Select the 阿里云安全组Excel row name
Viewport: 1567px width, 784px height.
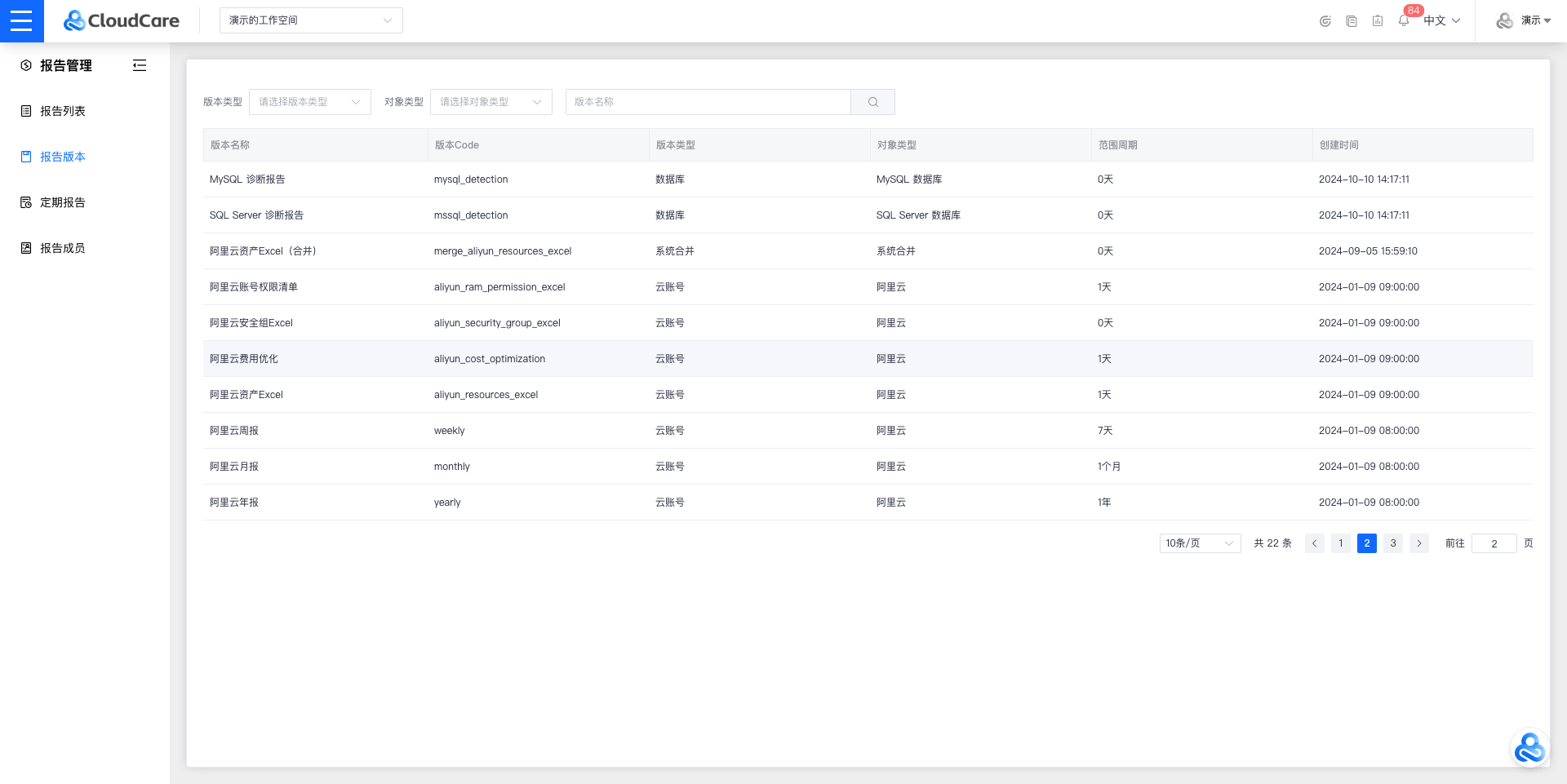(x=251, y=323)
